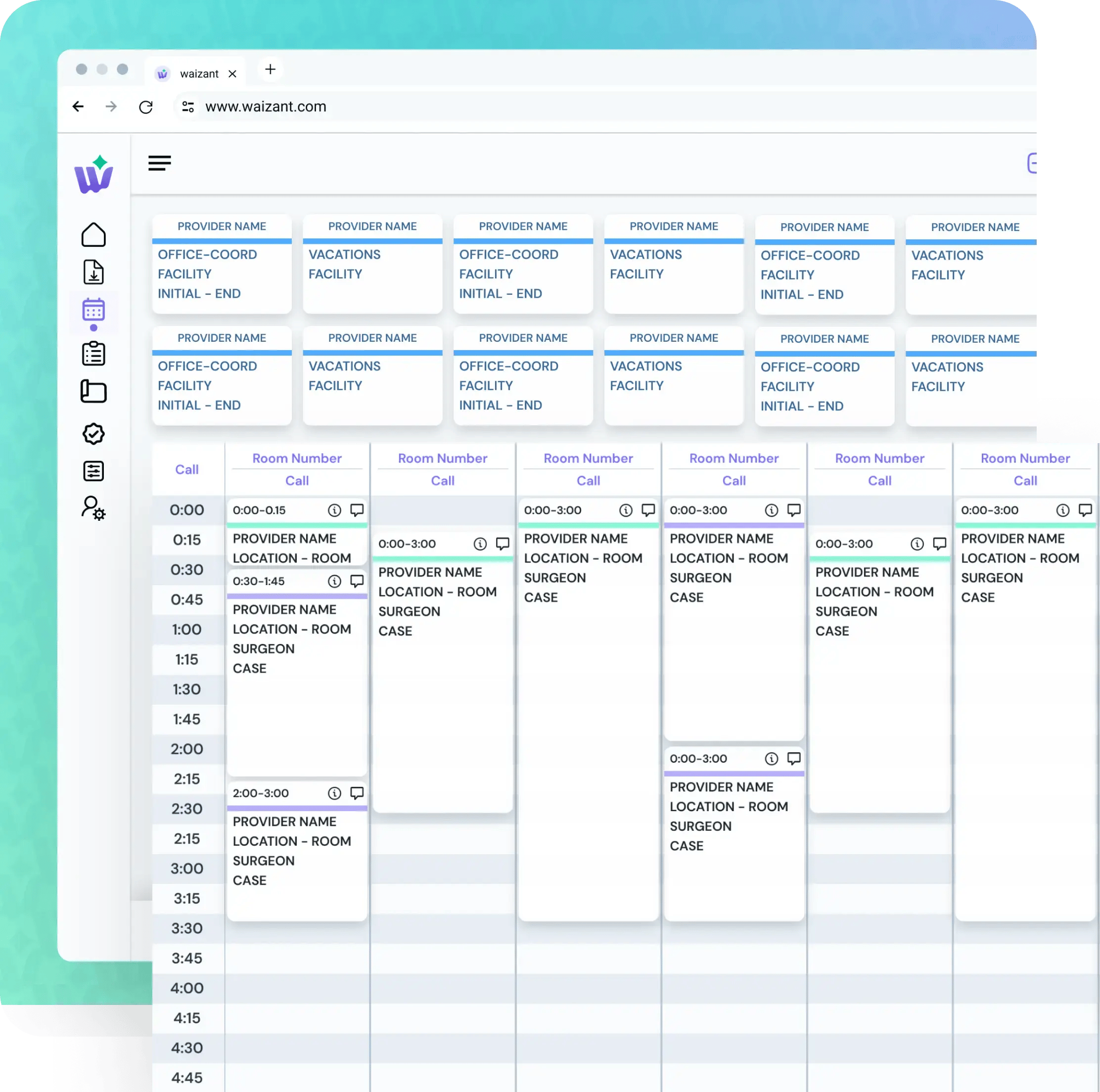The height and width of the screenshot is (1092, 1100).
Task: Click info icon on 0:00-0.15 card
Action: pos(334,510)
